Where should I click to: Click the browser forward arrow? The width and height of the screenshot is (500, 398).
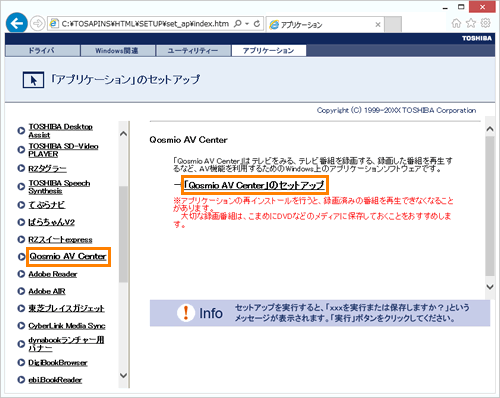pos(37,24)
